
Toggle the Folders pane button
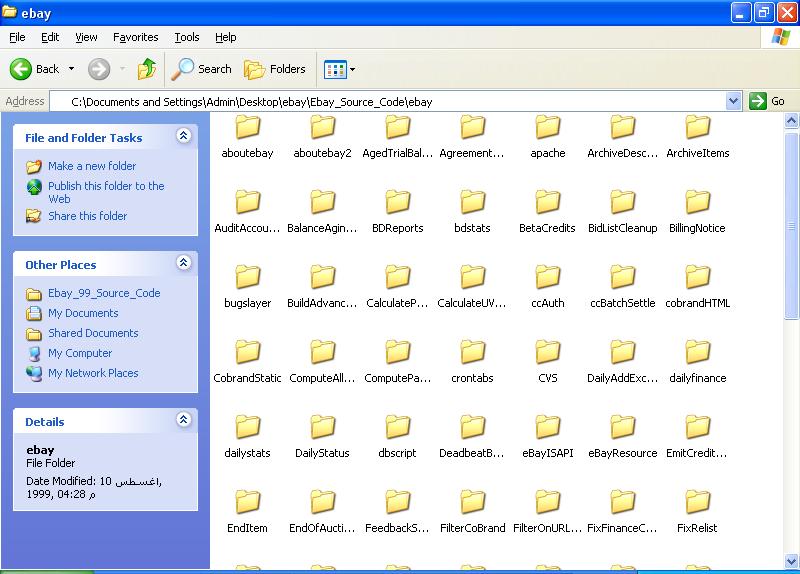point(275,69)
